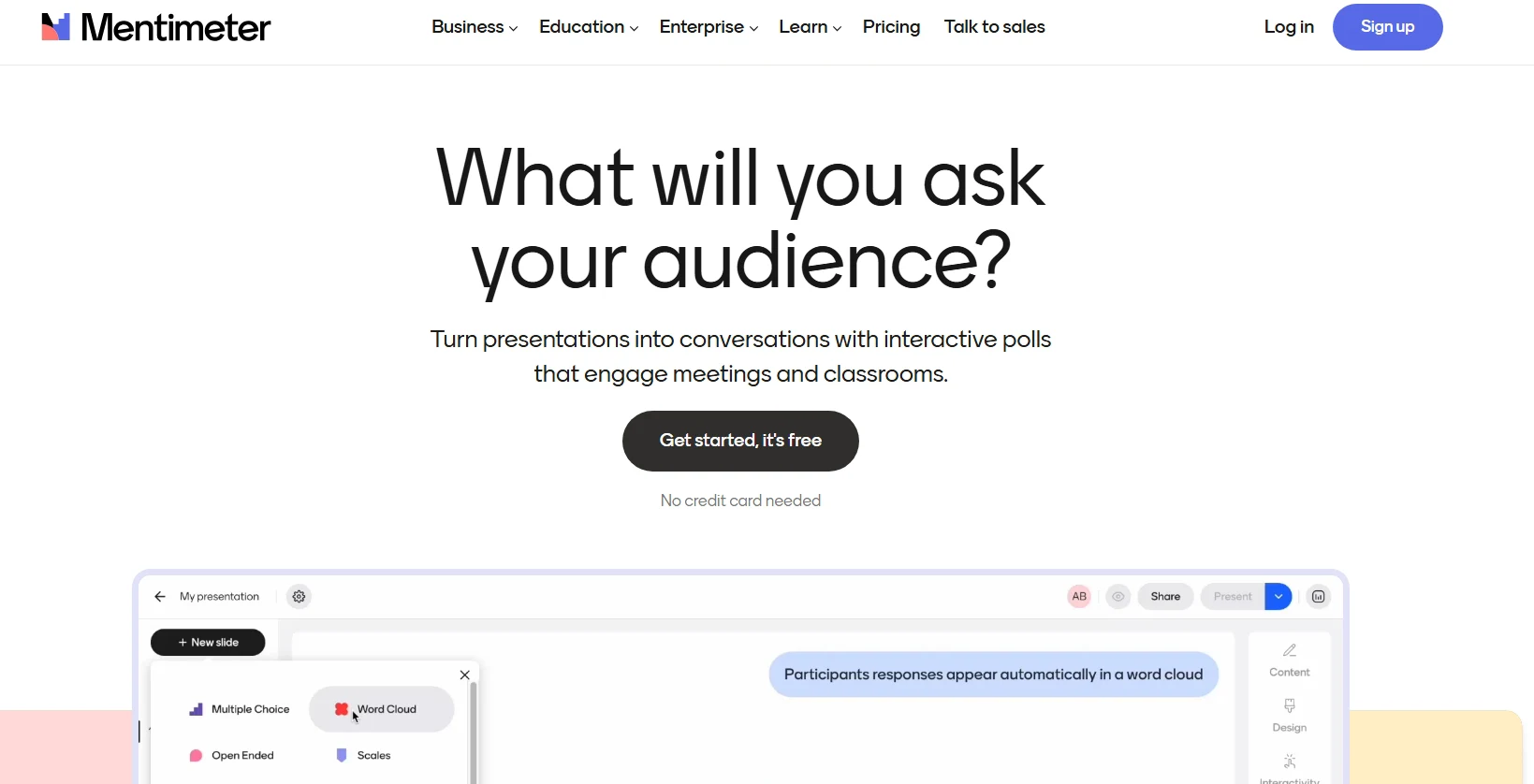Close the slide type popup
Screen dimensions: 1534x784
tap(465, 675)
